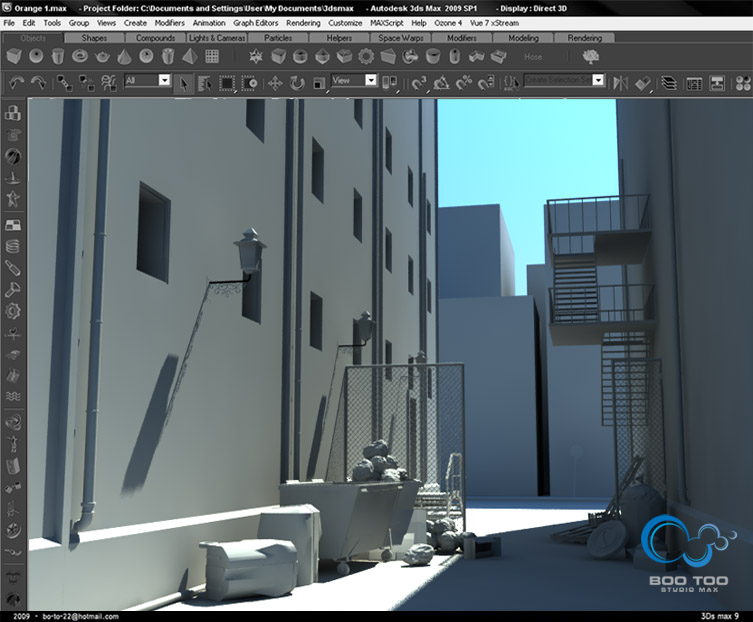753x622 pixels.
Task: Open Curve Editor icon
Action: 694,83
